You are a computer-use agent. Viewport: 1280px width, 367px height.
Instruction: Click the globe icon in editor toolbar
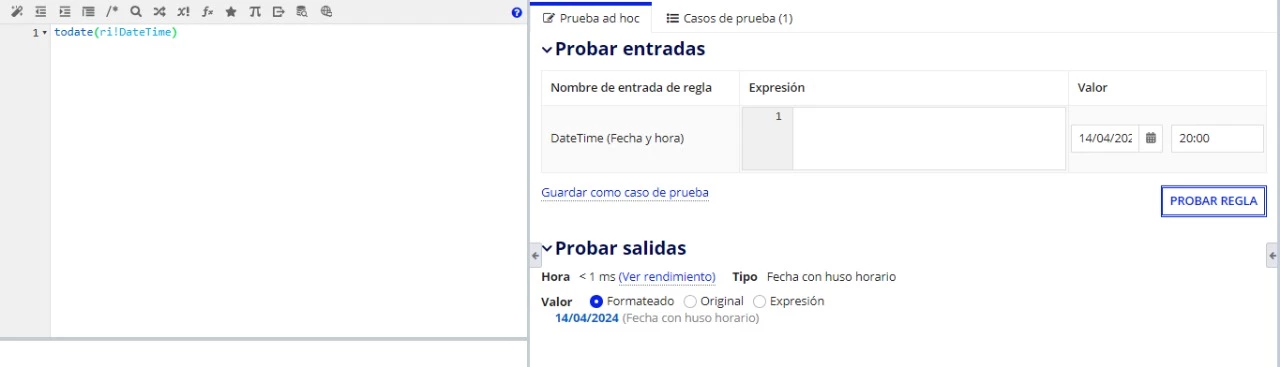(326, 12)
